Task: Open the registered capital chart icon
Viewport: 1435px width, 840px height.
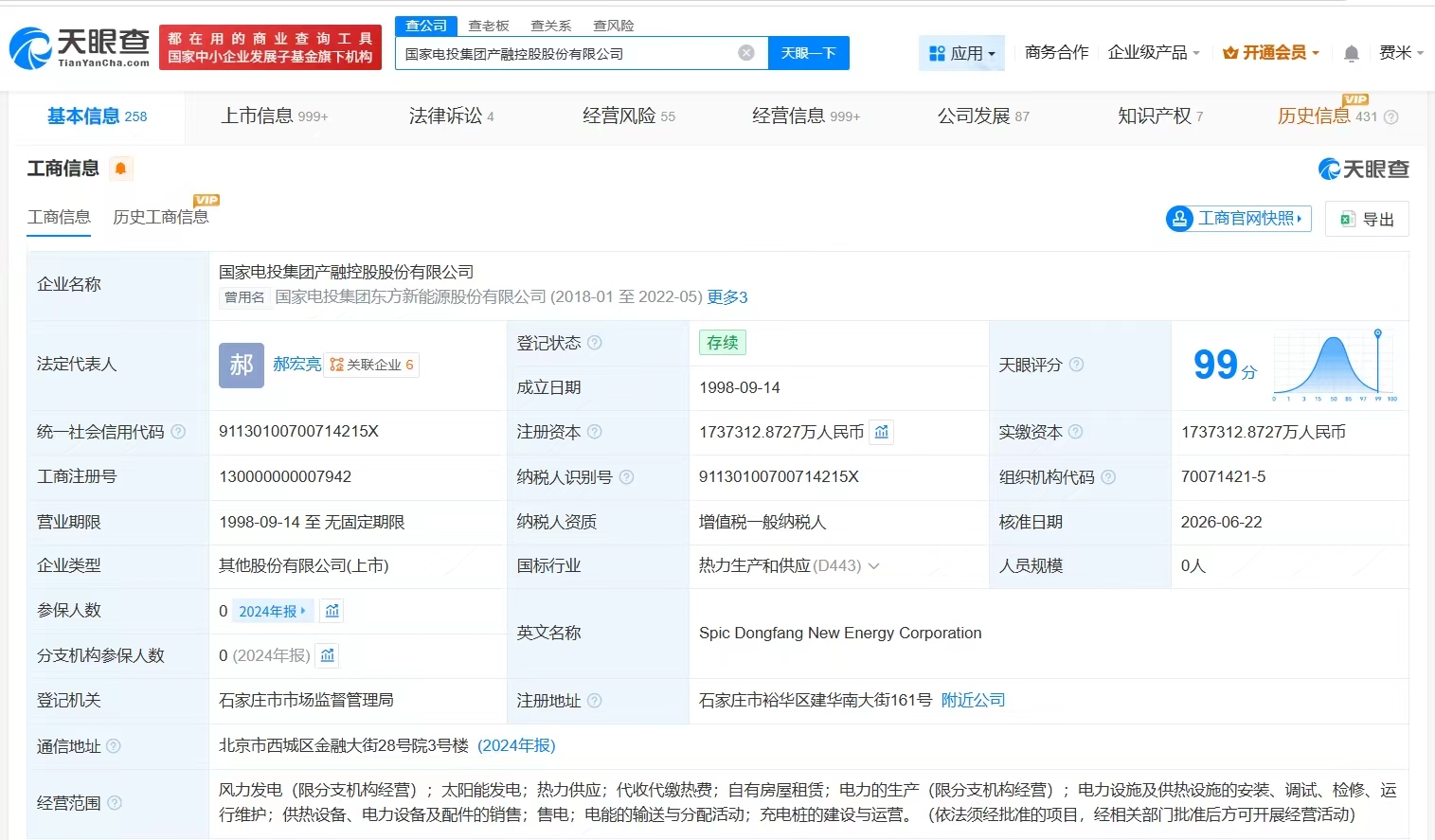Action: (x=882, y=432)
